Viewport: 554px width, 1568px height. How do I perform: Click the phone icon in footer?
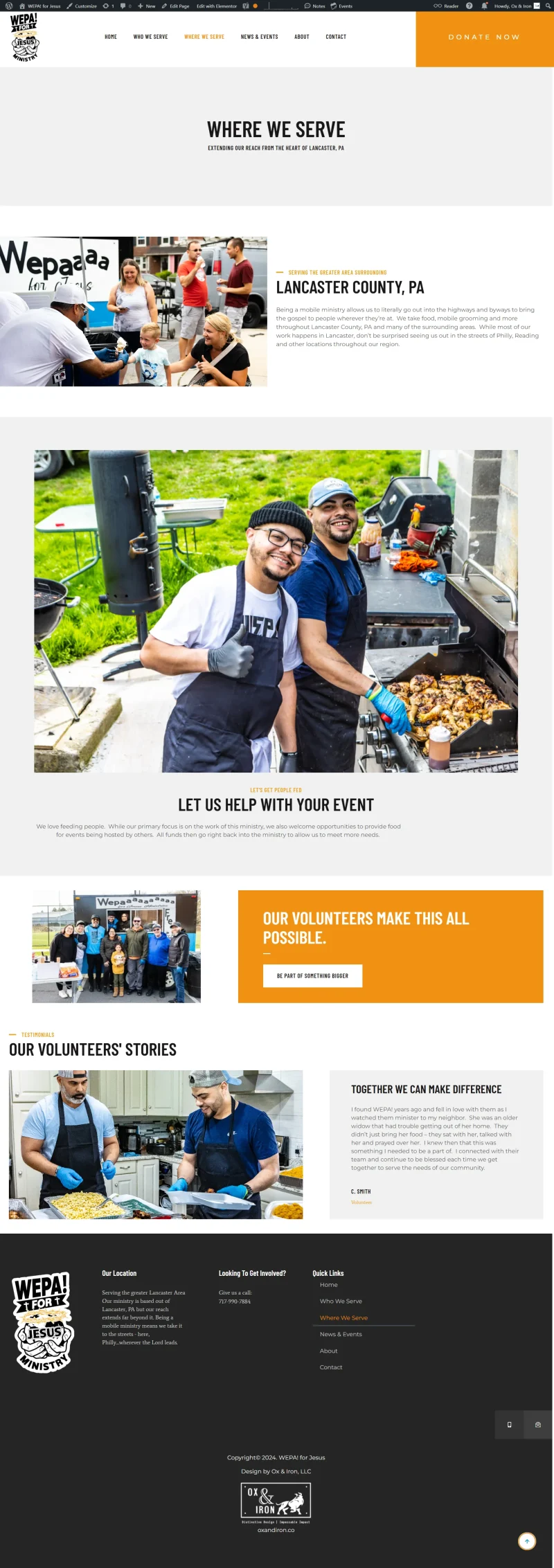(x=510, y=1424)
